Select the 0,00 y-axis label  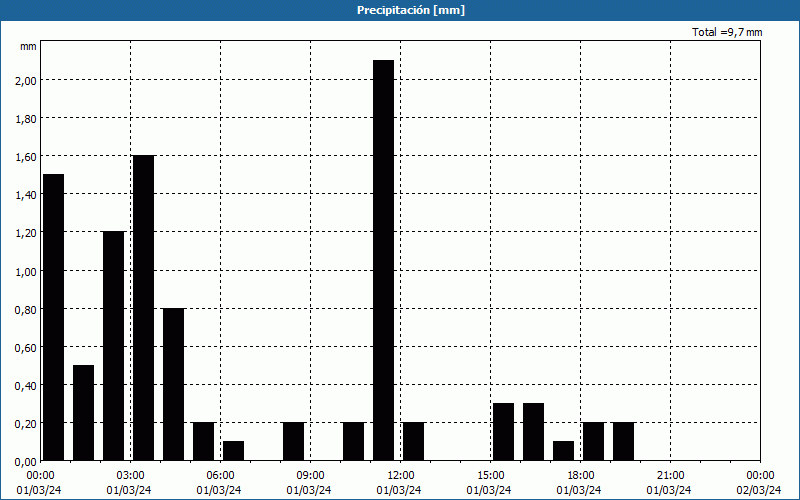click(x=26, y=462)
